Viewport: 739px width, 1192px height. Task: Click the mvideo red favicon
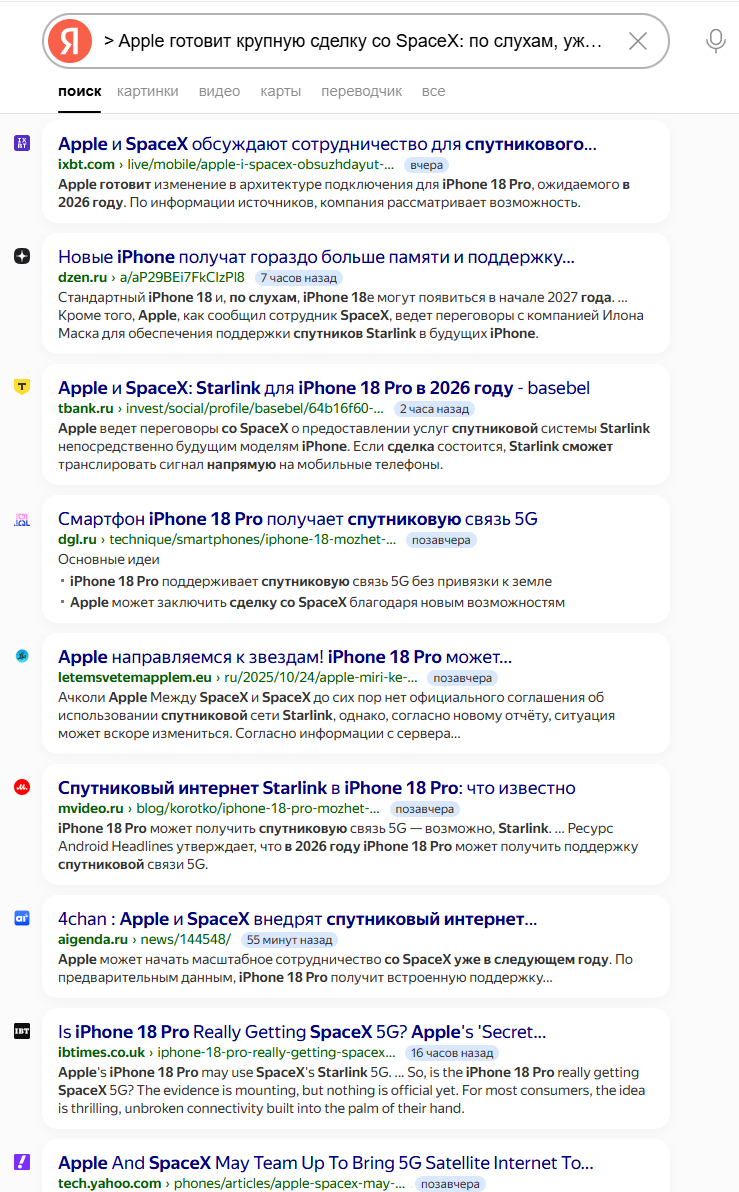(x=22, y=787)
